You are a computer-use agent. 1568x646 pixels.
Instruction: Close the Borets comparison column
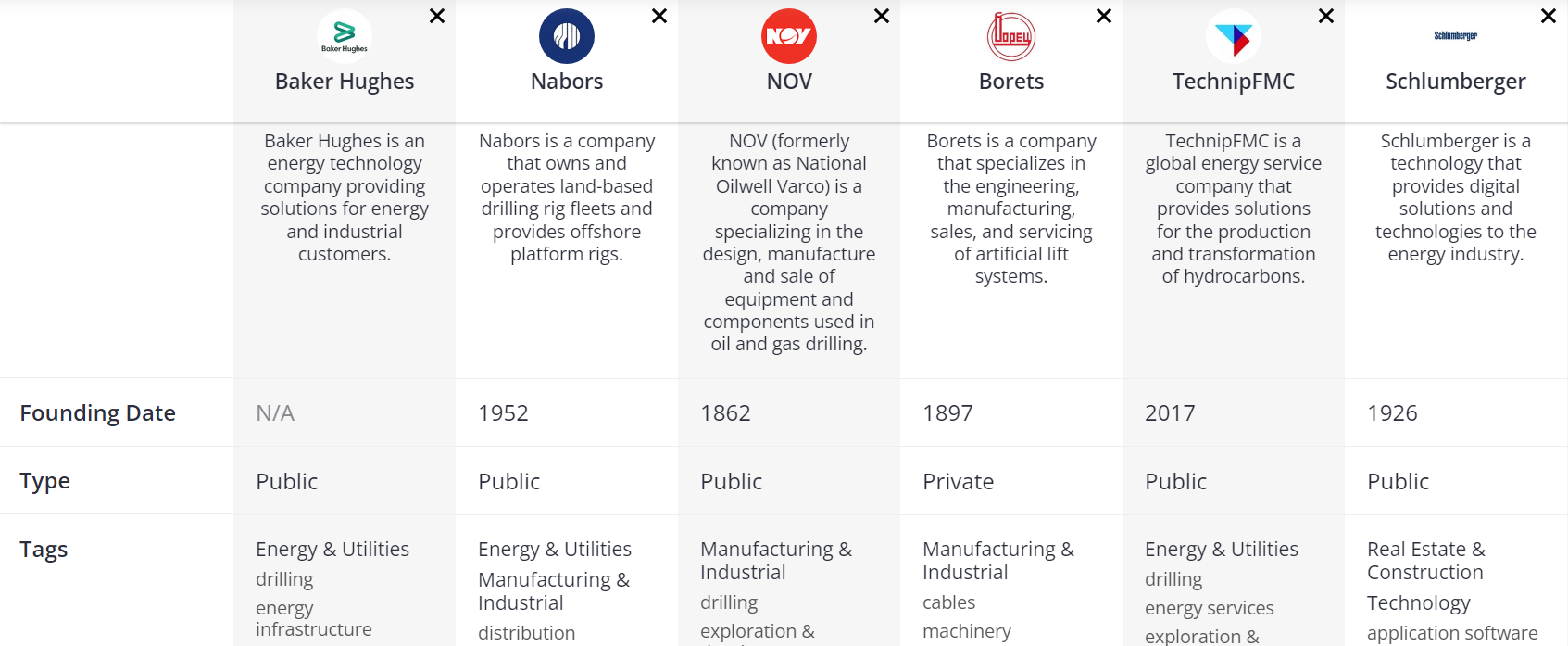point(1104,16)
